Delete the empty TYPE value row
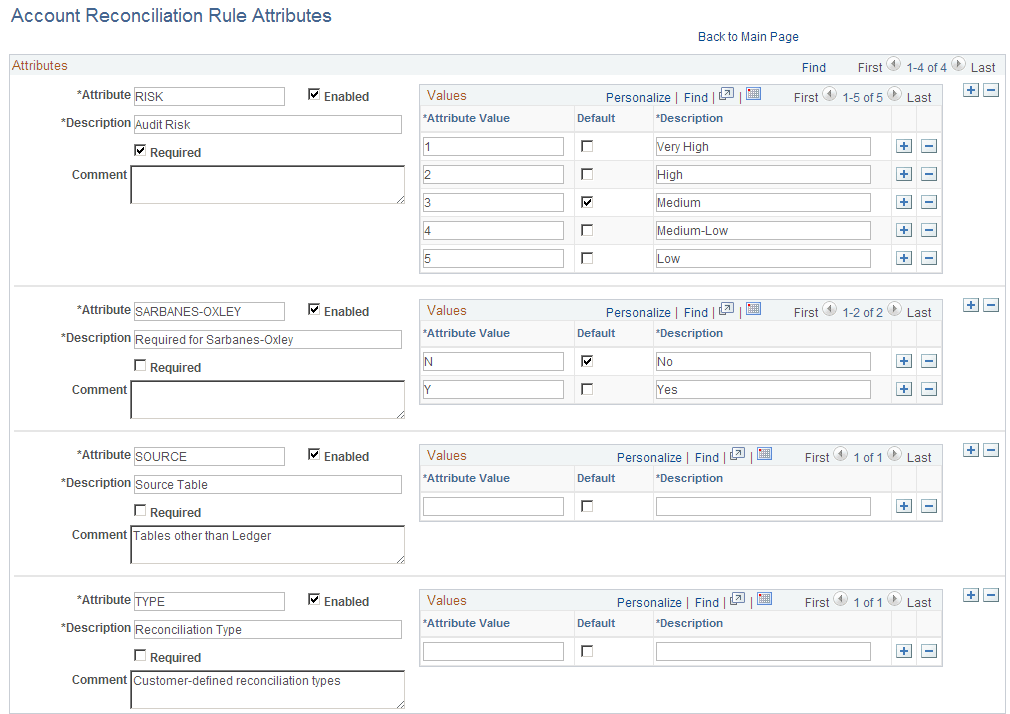The height and width of the screenshot is (714, 1010). pyautogui.click(x=929, y=651)
